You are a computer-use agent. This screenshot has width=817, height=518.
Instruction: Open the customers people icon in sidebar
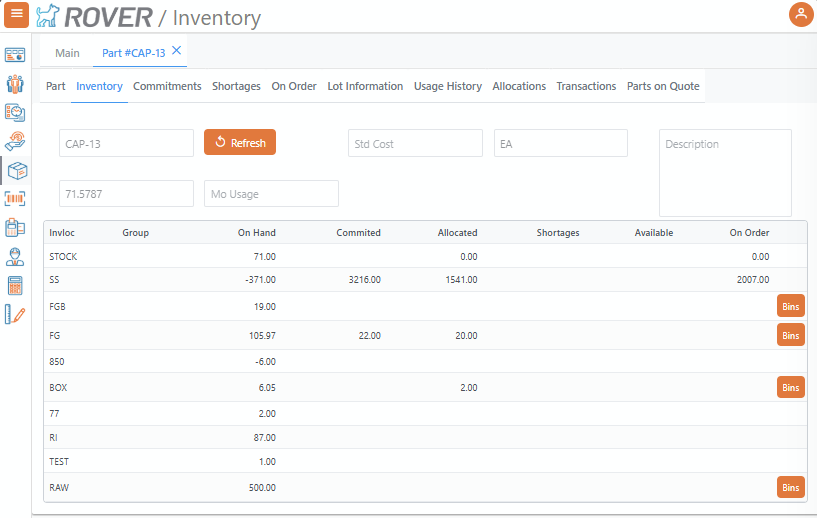pos(15,84)
